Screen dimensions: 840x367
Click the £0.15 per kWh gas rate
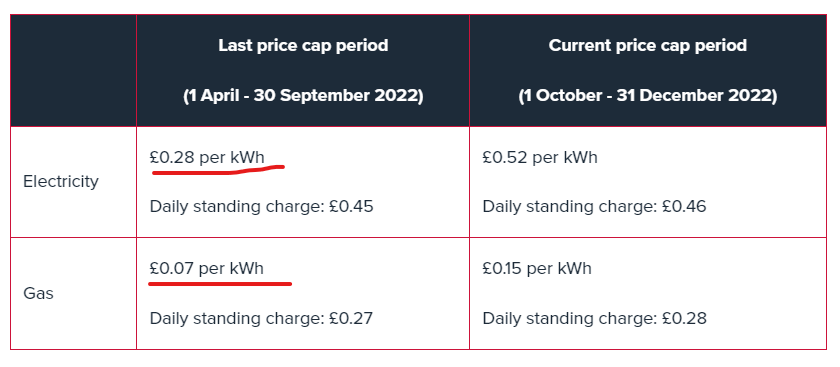(x=537, y=268)
